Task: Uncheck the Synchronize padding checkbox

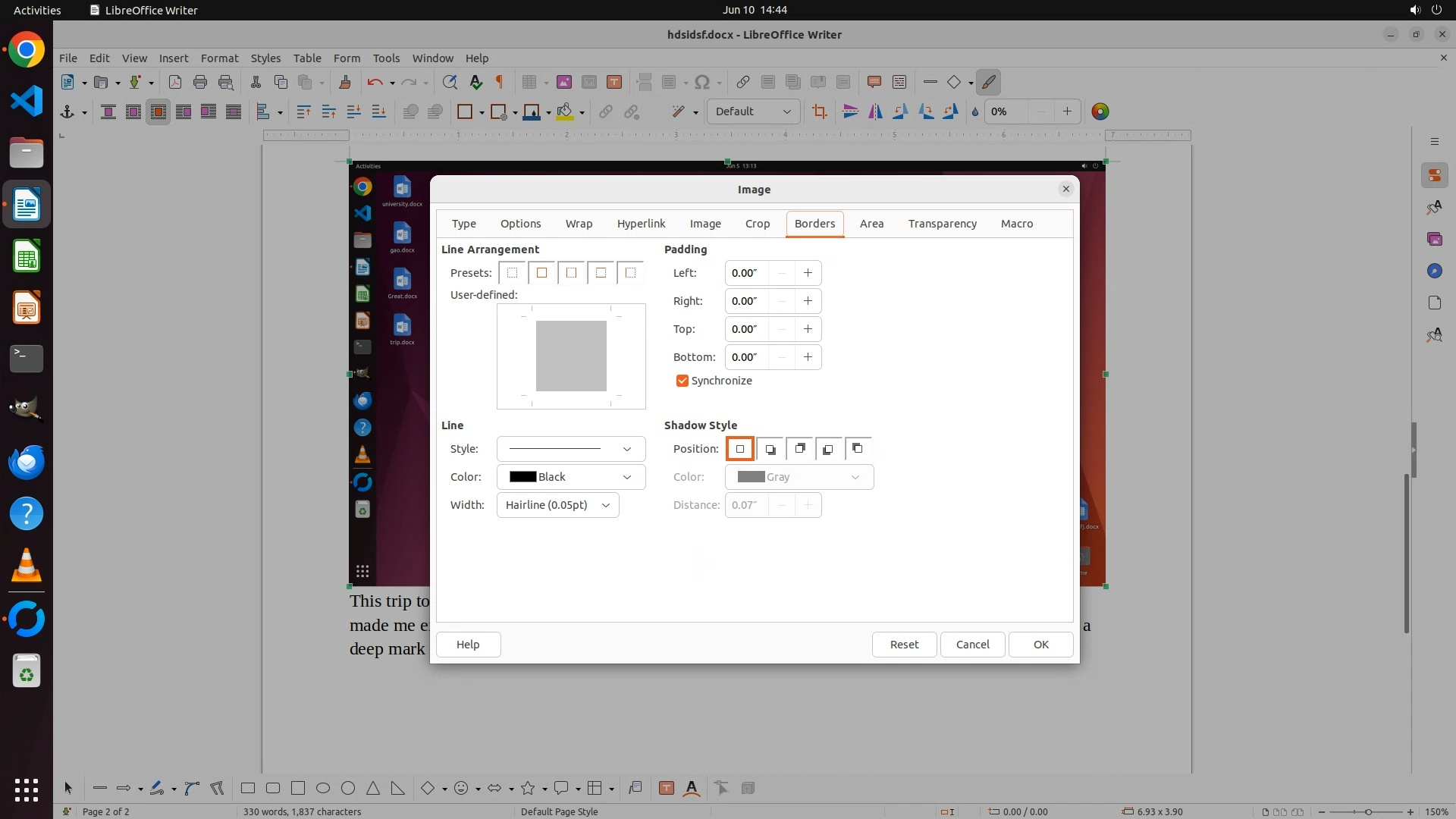Action: 682,381
